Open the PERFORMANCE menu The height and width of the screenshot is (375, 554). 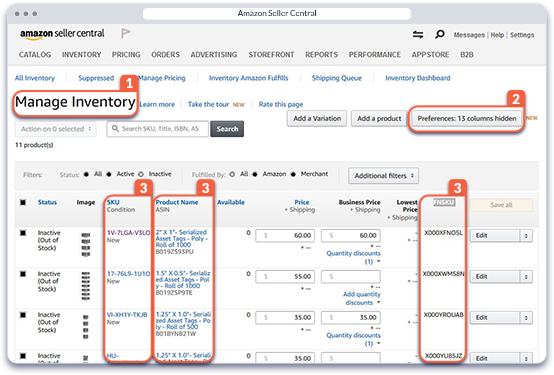coord(375,55)
